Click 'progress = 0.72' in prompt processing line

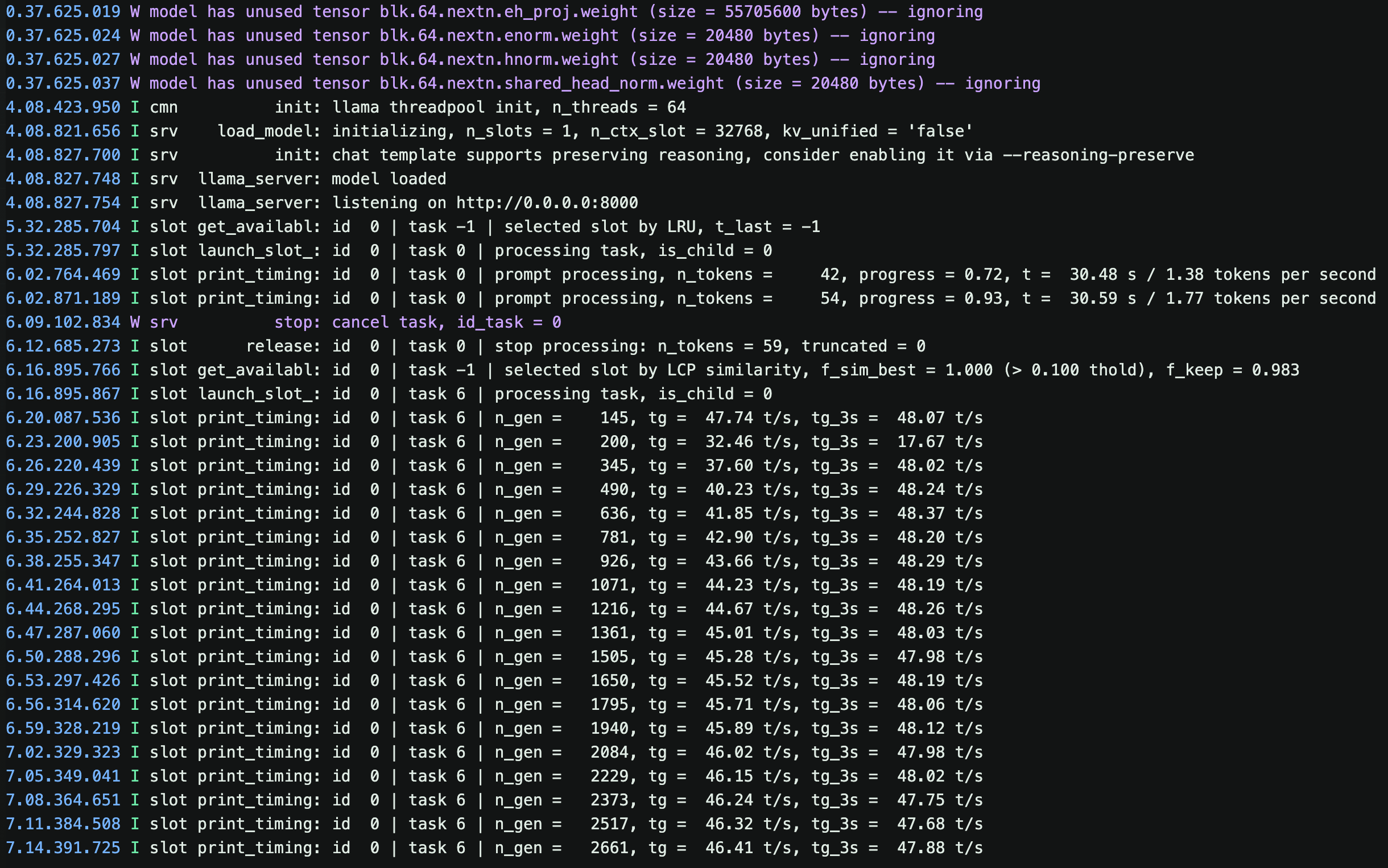point(930,274)
